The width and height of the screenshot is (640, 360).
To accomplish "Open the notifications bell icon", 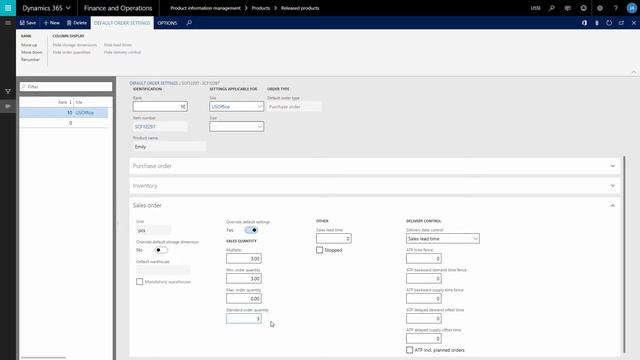I will pyautogui.click(x=584, y=8).
